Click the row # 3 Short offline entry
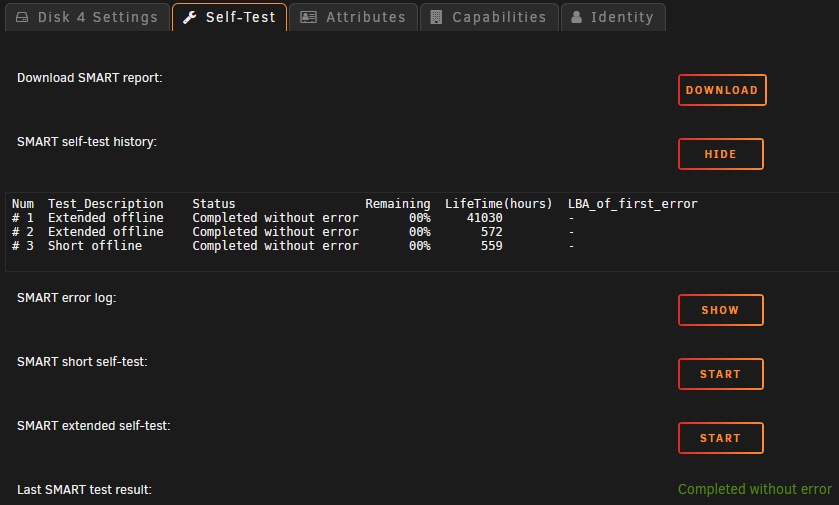Screen dimensions: 839x505 [x=293, y=246]
